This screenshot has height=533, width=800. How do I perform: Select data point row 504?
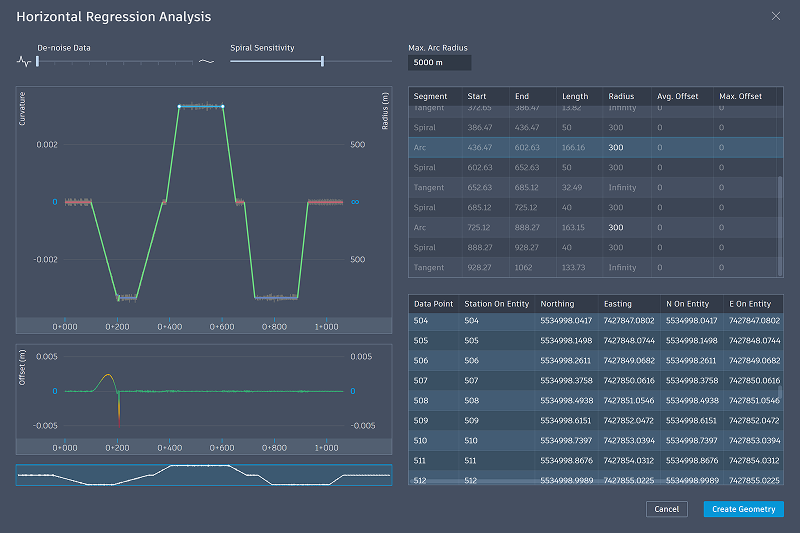tap(595, 320)
